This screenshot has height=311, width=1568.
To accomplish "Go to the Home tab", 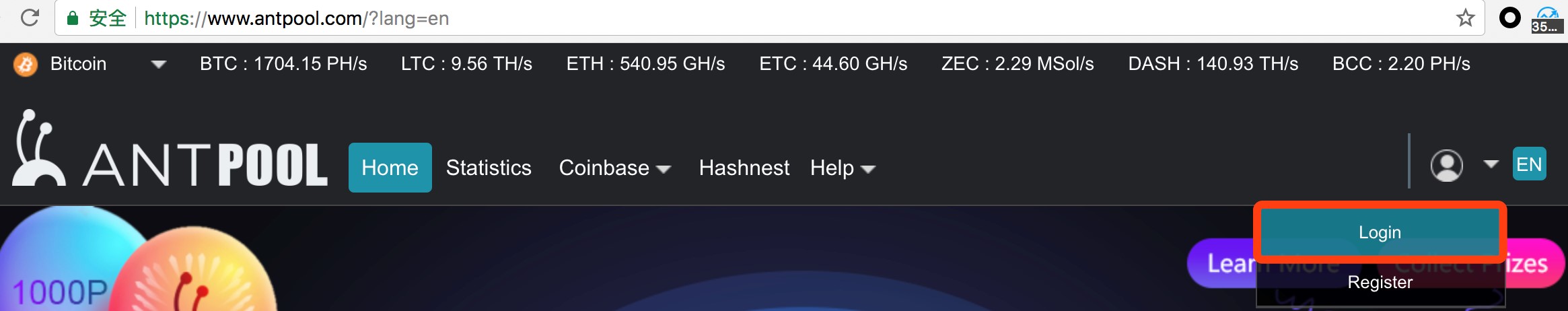I will click(x=390, y=168).
